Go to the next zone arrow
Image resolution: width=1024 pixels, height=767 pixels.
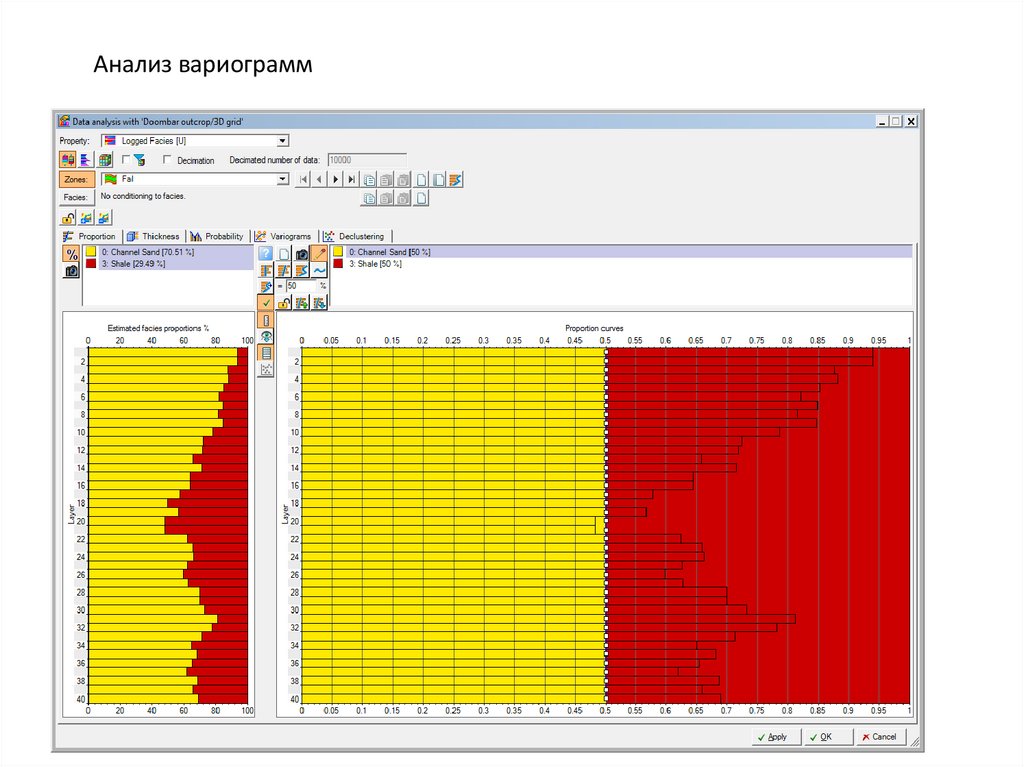click(x=337, y=180)
